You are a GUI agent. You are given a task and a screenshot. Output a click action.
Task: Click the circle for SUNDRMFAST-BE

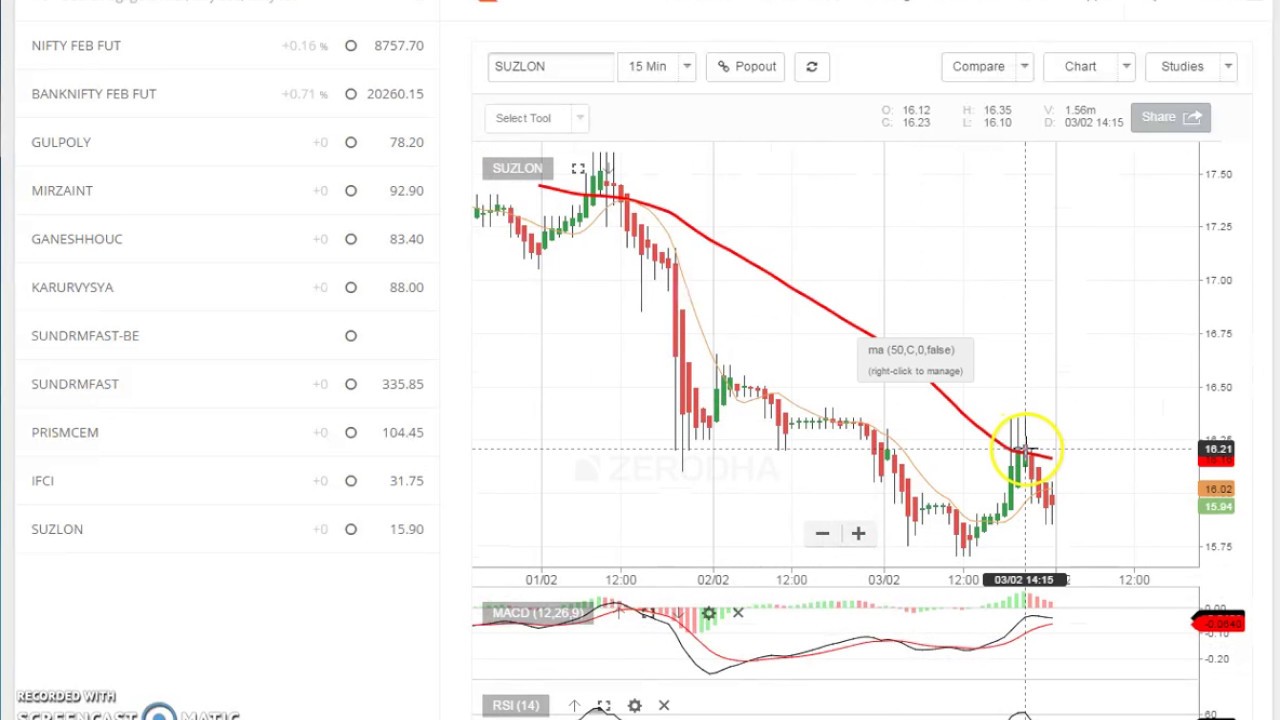click(x=351, y=336)
